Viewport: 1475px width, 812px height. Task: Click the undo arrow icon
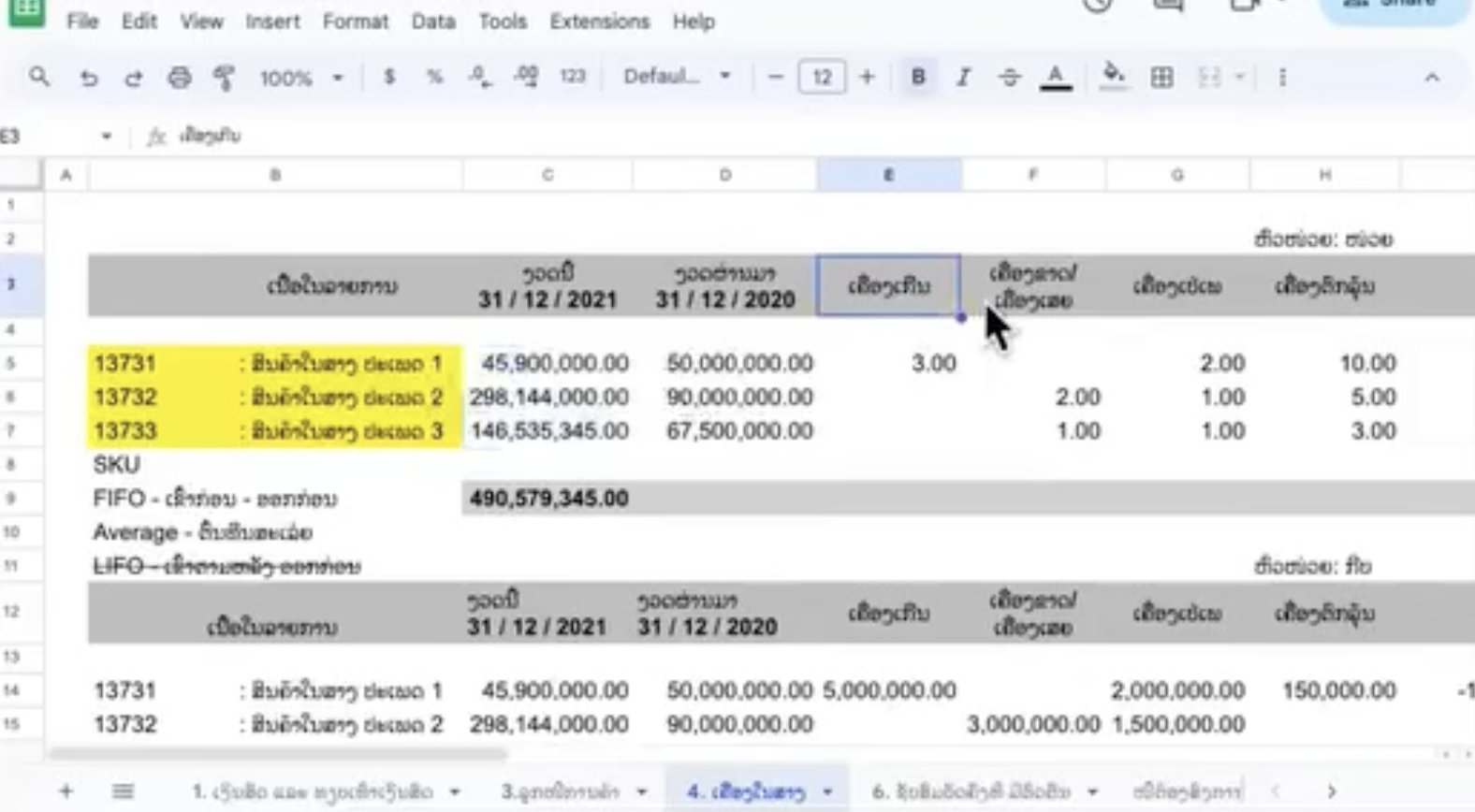tap(89, 78)
